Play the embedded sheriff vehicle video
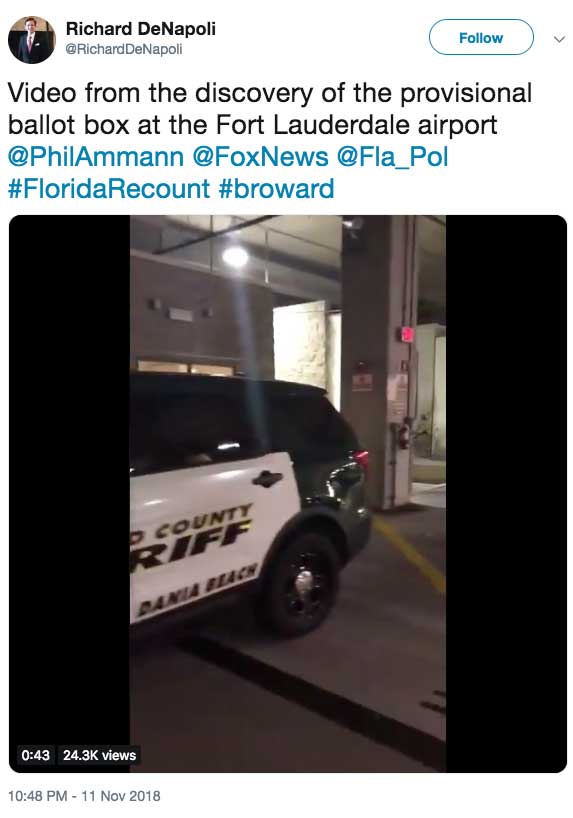This screenshot has height=818, width=573. [288, 494]
